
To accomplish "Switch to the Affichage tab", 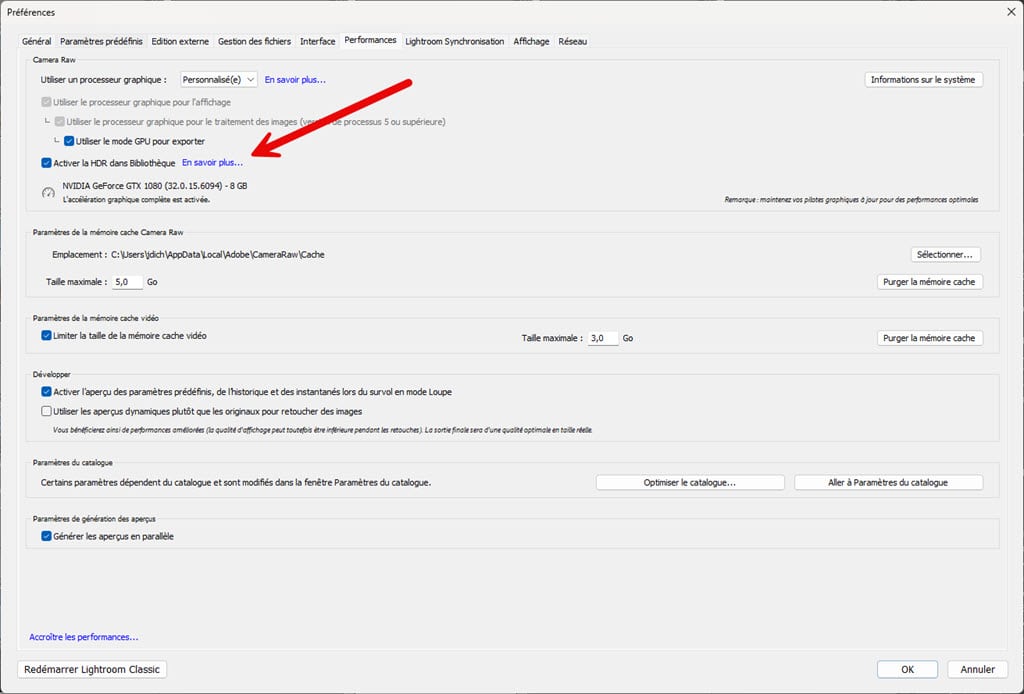I will [531, 41].
